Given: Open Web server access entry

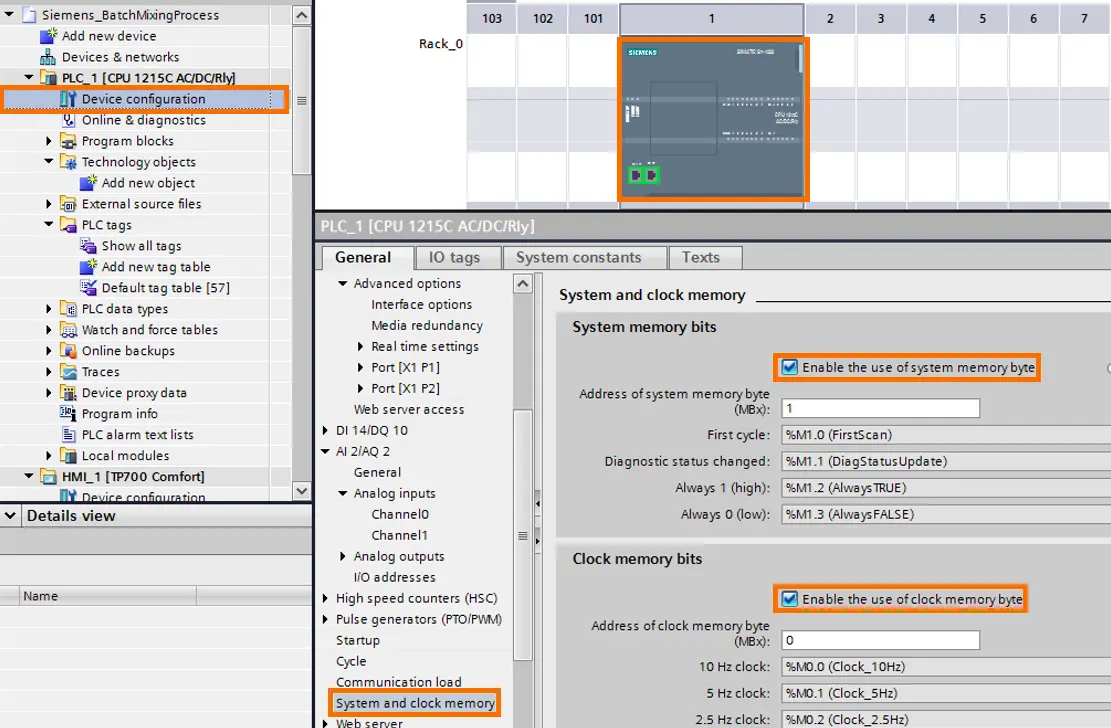Looking at the screenshot, I should pyautogui.click(x=409, y=409).
